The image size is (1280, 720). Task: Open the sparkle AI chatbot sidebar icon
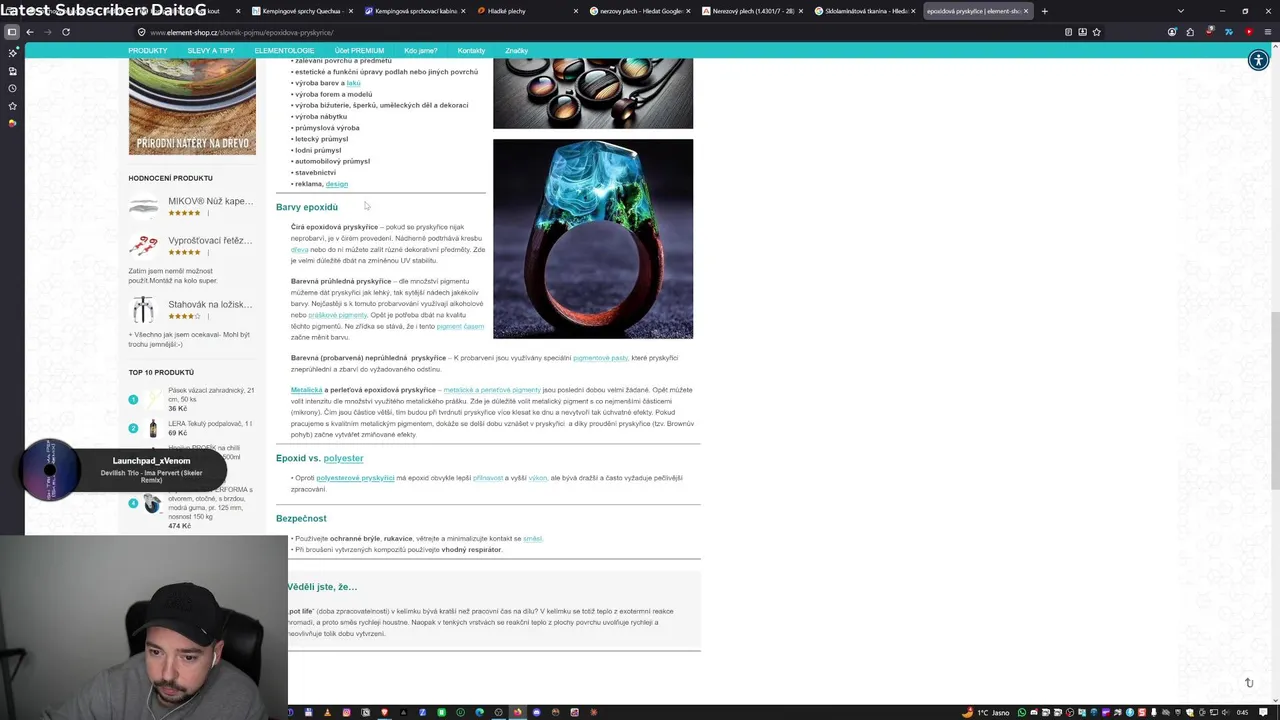[12, 53]
